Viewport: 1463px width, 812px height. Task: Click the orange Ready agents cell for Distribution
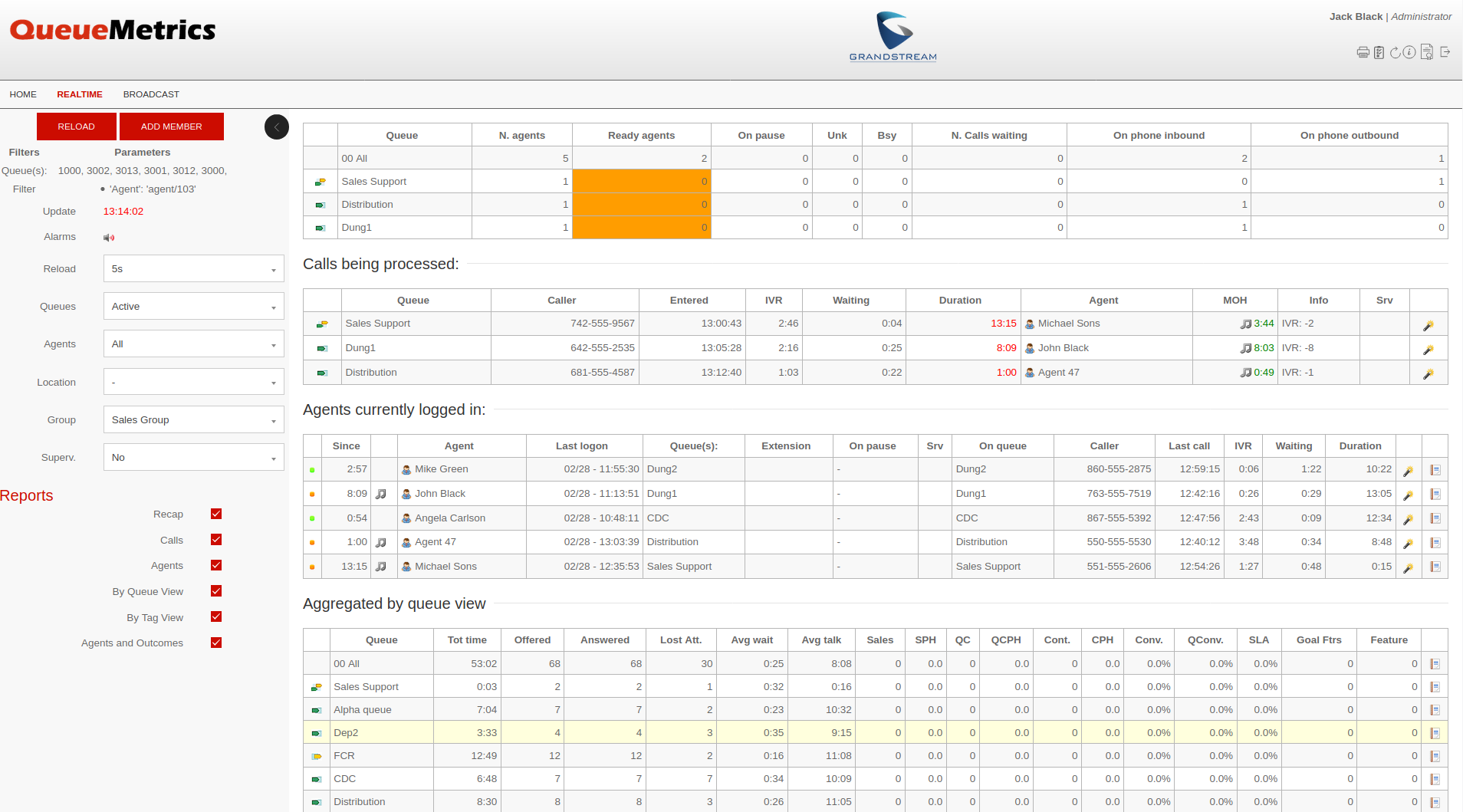(642, 205)
